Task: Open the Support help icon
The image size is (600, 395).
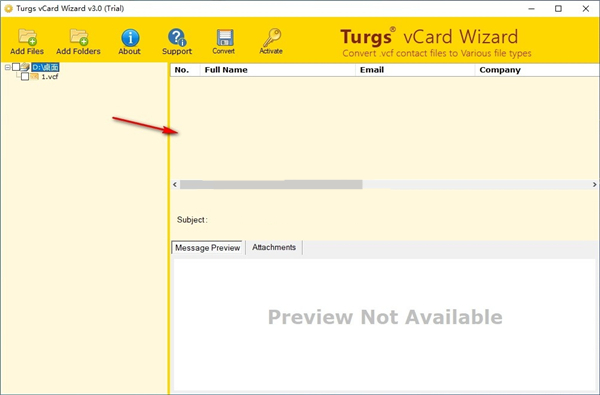Action: 177,41
